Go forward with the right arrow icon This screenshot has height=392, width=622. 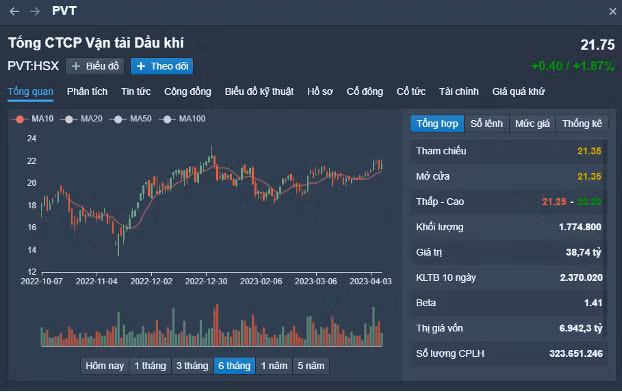(x=35, y=12)
